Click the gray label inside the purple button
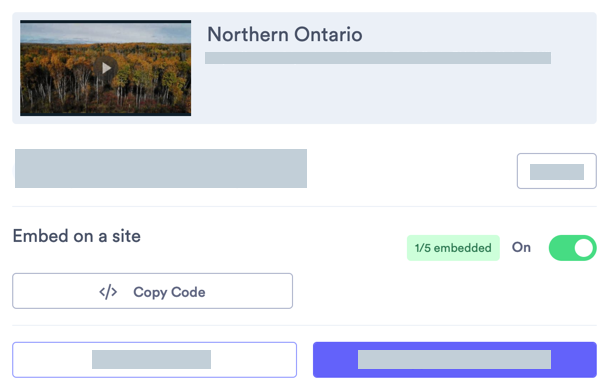This screenshot has height=391, width=614. [454, 359]
